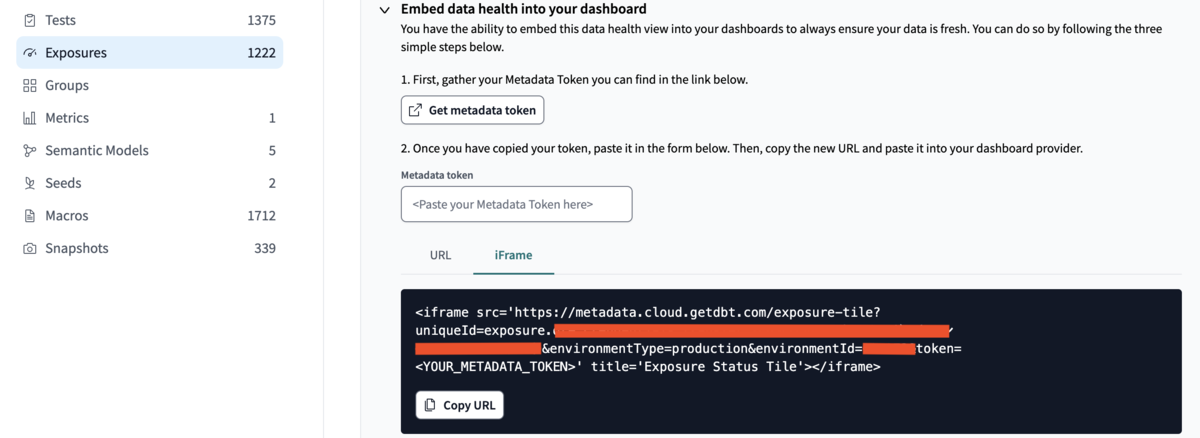The width and height of the screenshot is (1200, 438).
Task: Click the Tests clipboard icon in sidebar
Action: tap(29, 20)
